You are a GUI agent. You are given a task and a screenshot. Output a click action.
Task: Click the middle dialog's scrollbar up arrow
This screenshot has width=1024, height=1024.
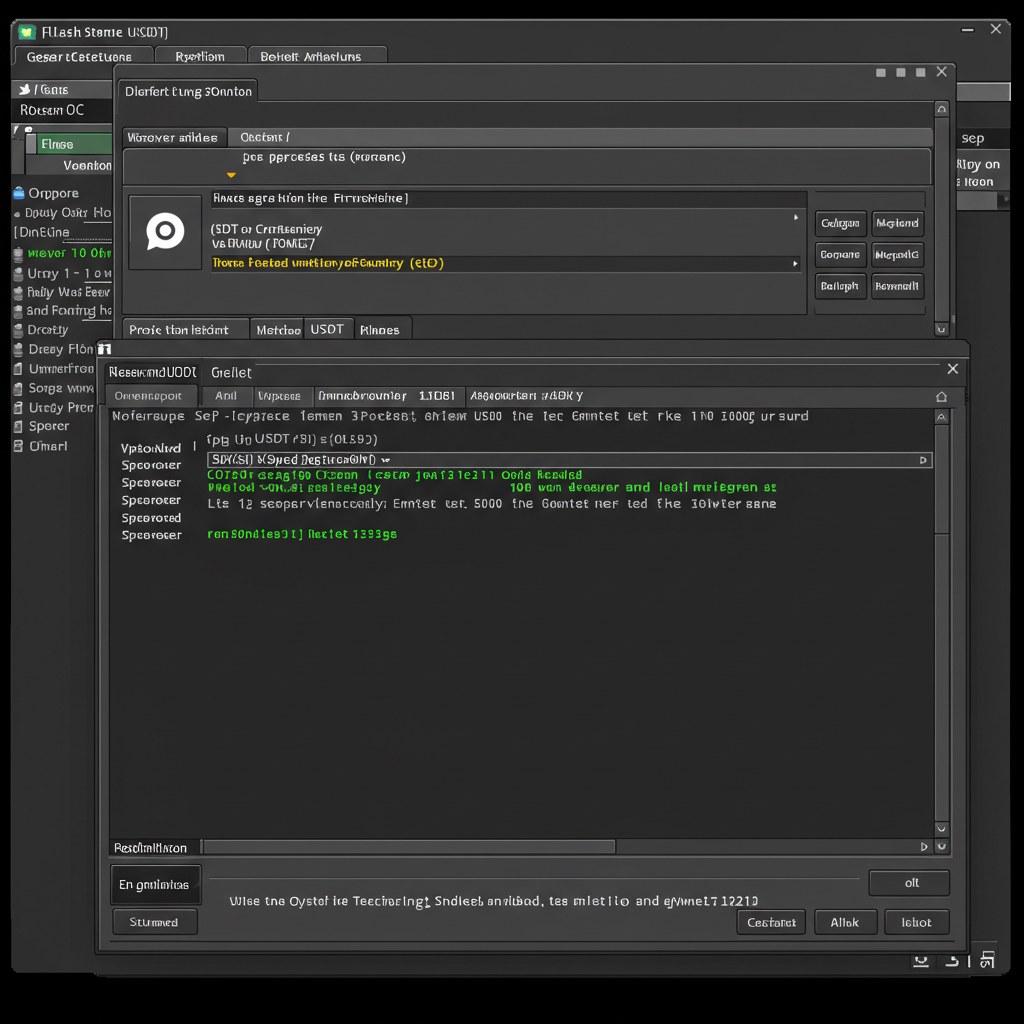pyautogui.click(x=941, y=108)
